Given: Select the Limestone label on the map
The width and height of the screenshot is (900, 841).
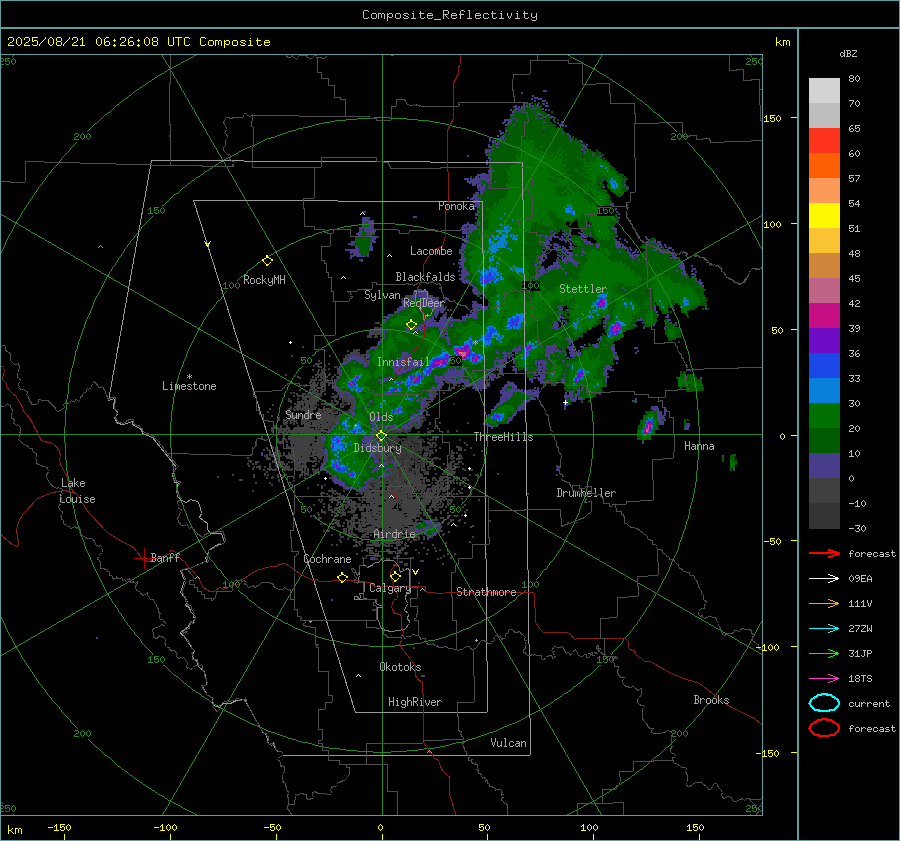Looking at the screenshot, I should (189, 386).
